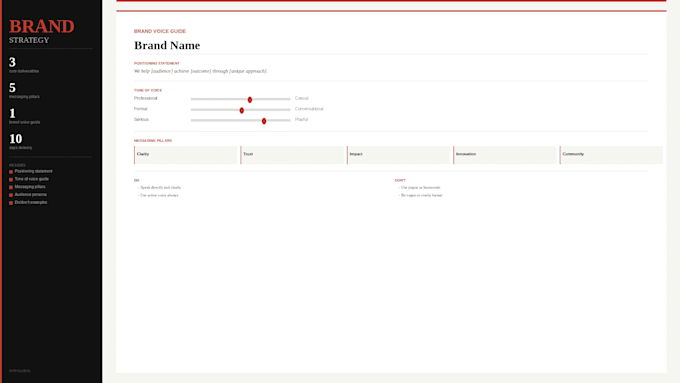Click the '10 days delivery' stat
The image size is (680, 383).
pyautogui.click(x=21, y=142)
